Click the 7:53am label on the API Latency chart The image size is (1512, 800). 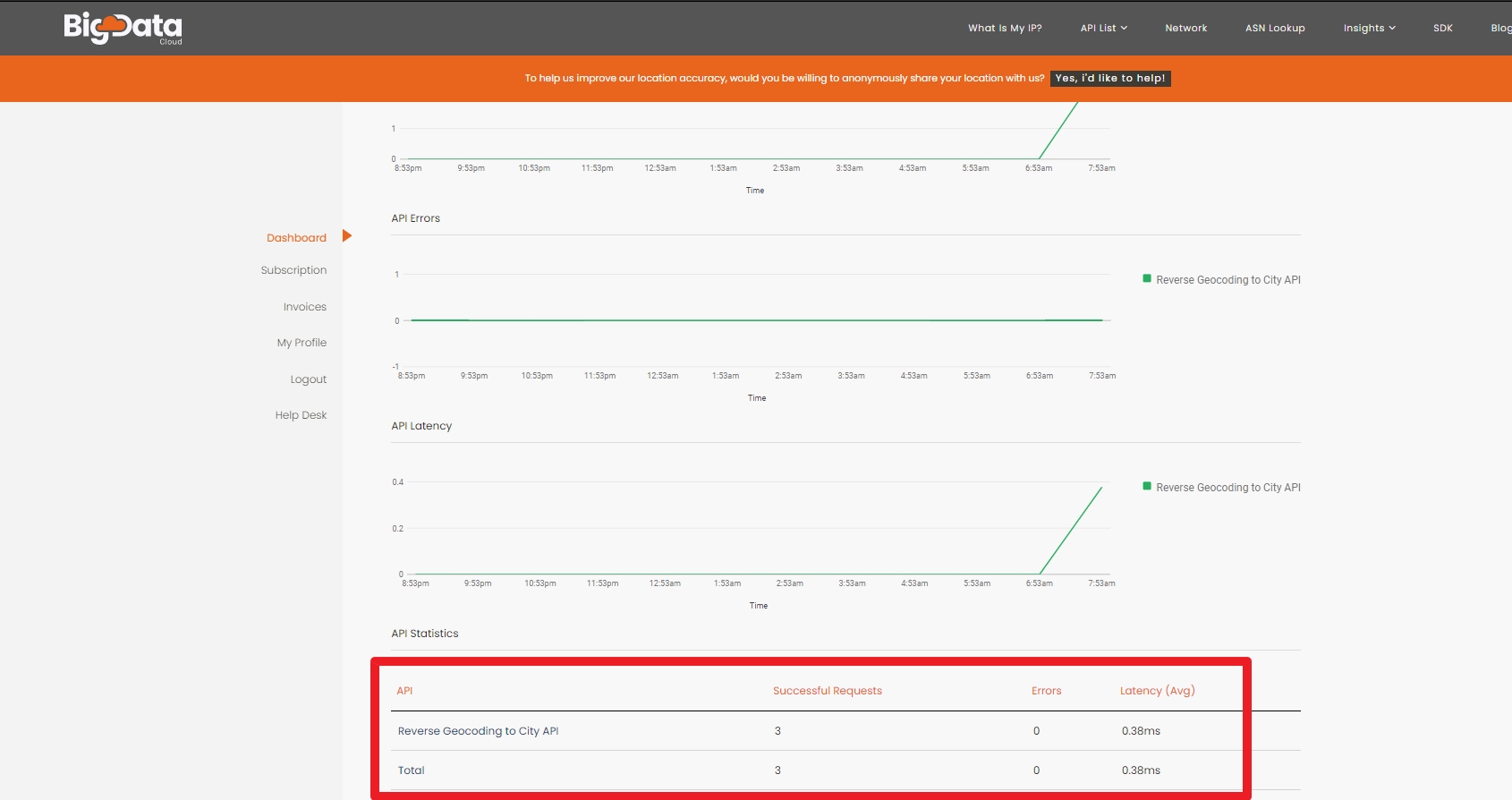click(1101, 583)
